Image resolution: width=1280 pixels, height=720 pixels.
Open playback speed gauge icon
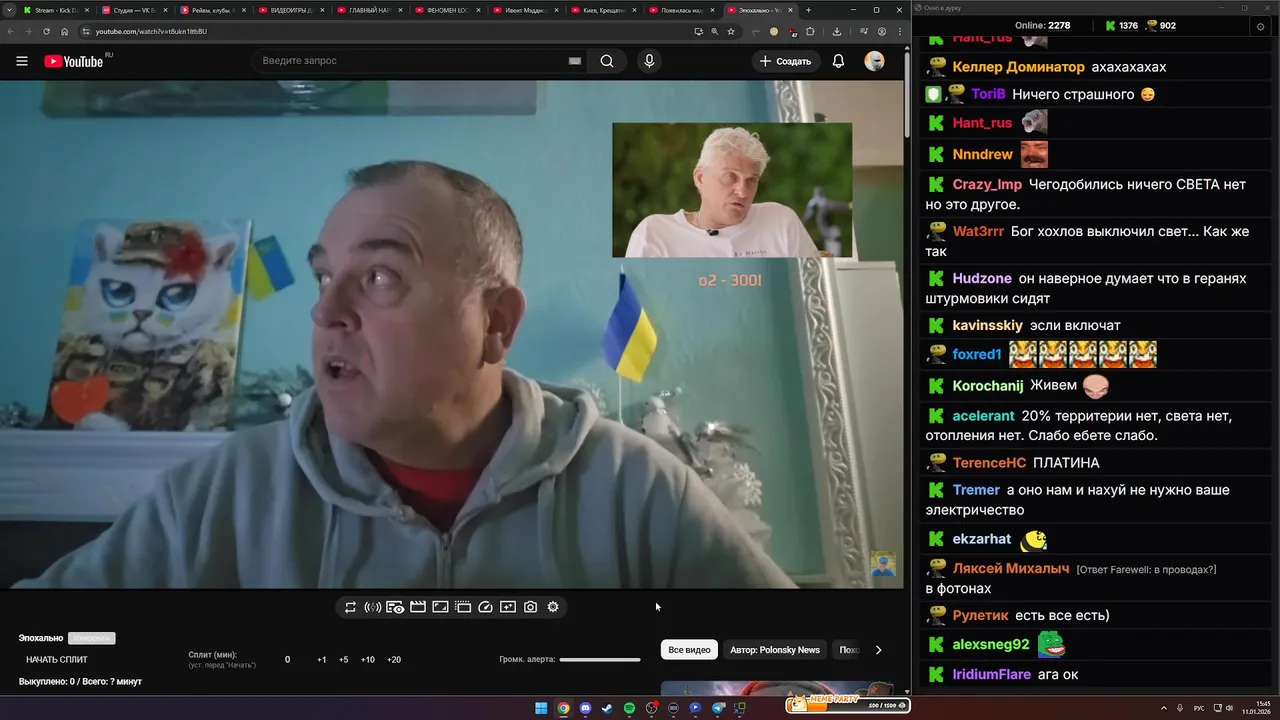coord(486,607)
